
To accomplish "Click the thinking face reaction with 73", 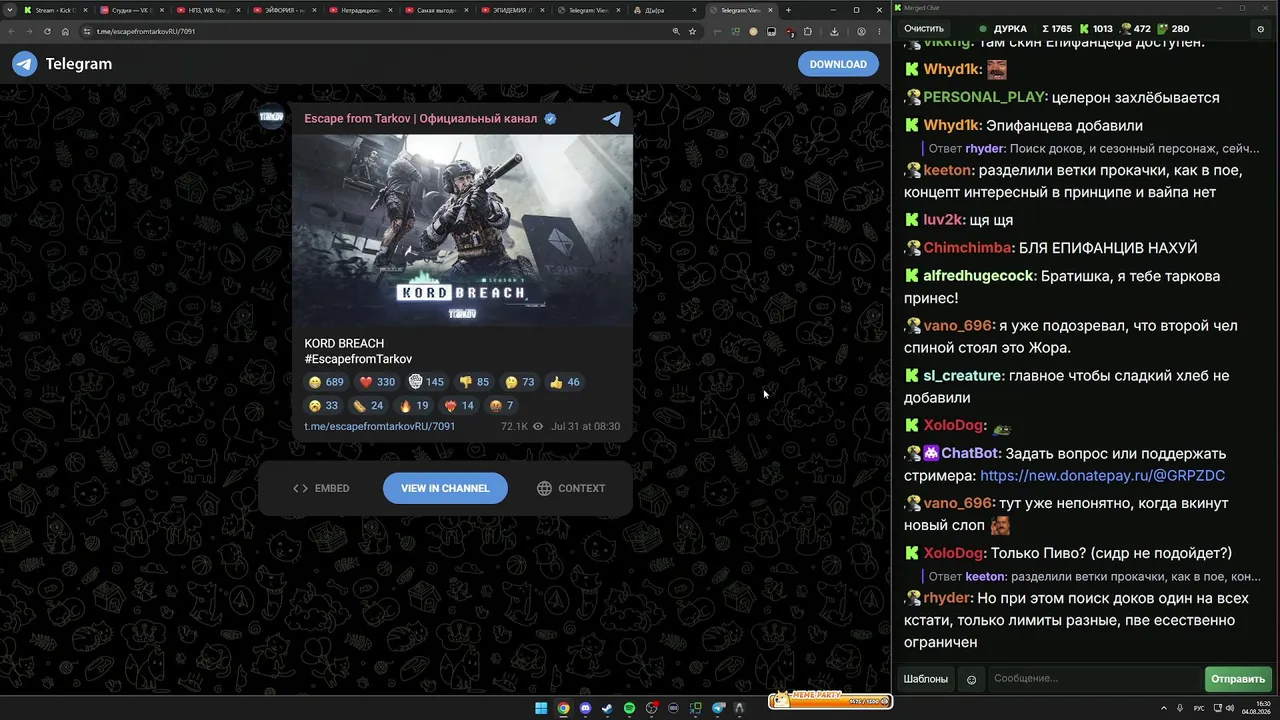I will click(520, 382).
